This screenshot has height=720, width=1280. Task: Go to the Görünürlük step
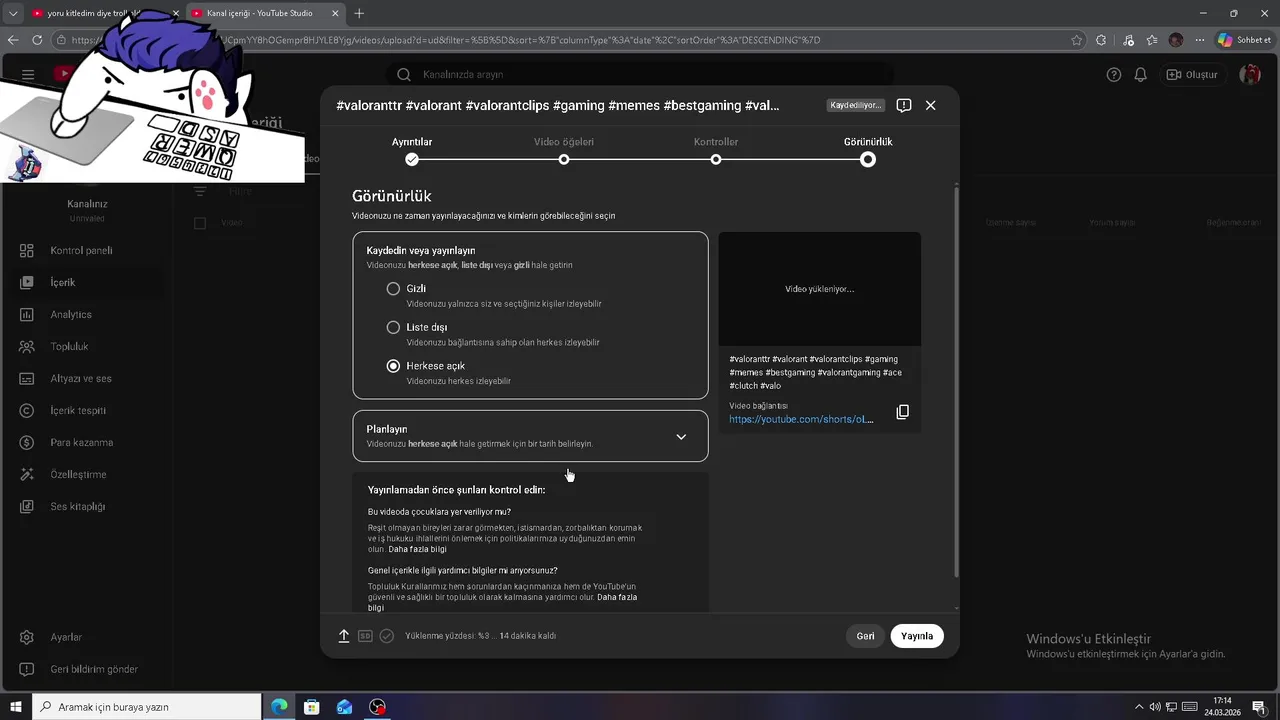(x=868, y=151)
